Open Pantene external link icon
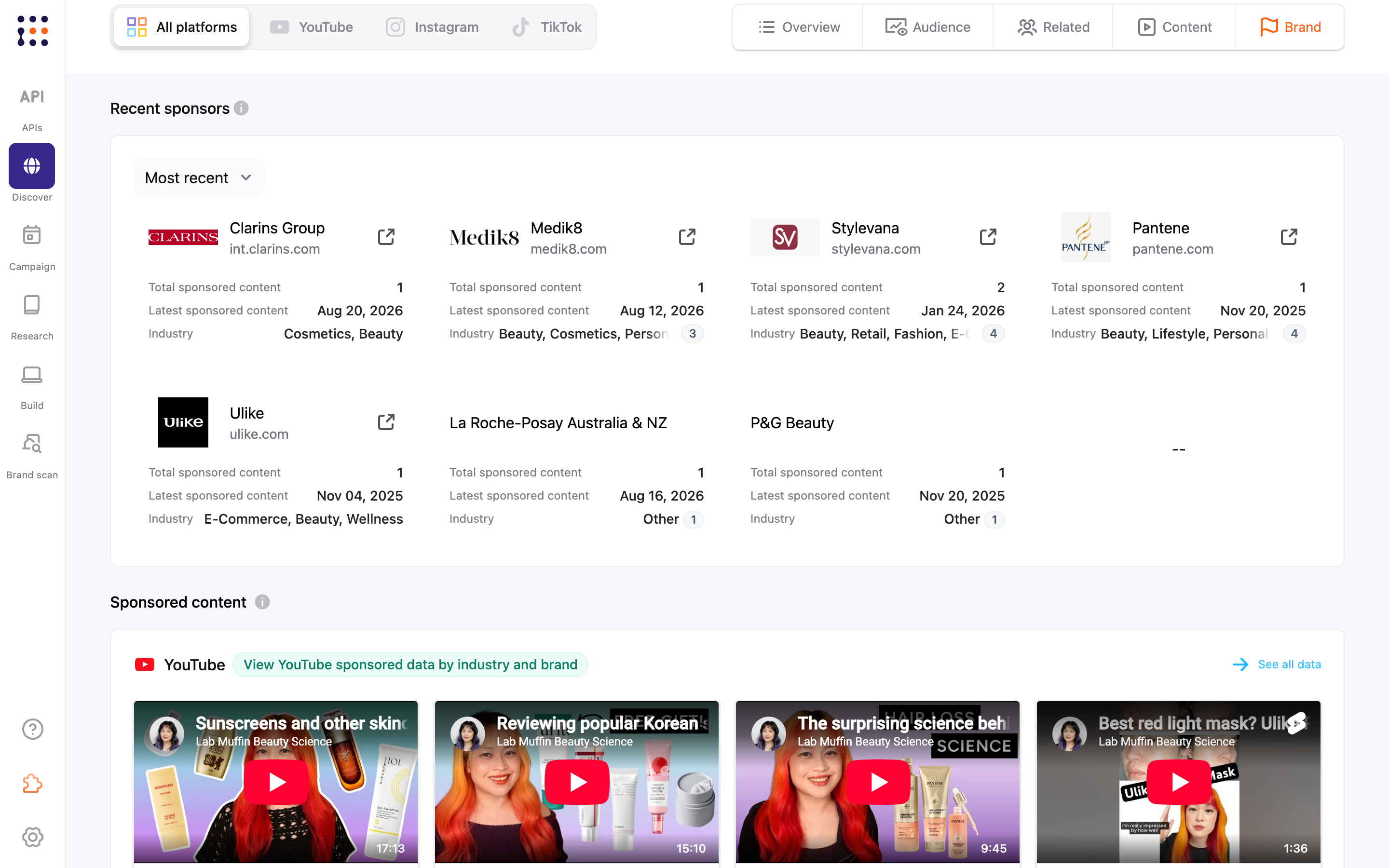Screen dimensions: 1389x868 click(1289, 236)
